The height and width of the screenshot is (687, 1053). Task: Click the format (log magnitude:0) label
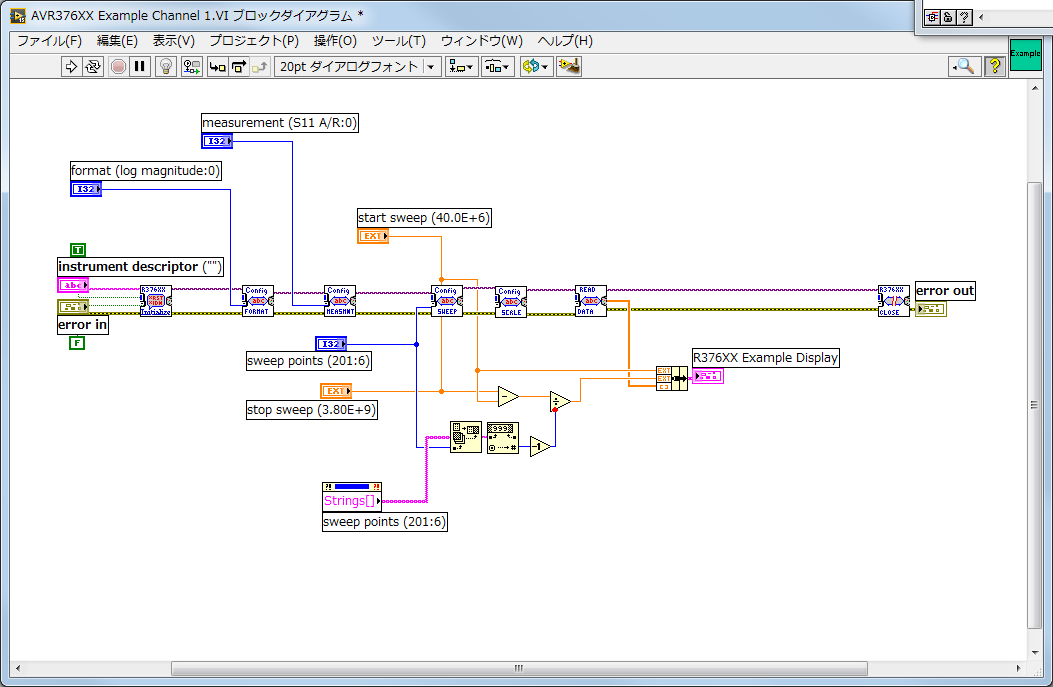coord(146,171)
